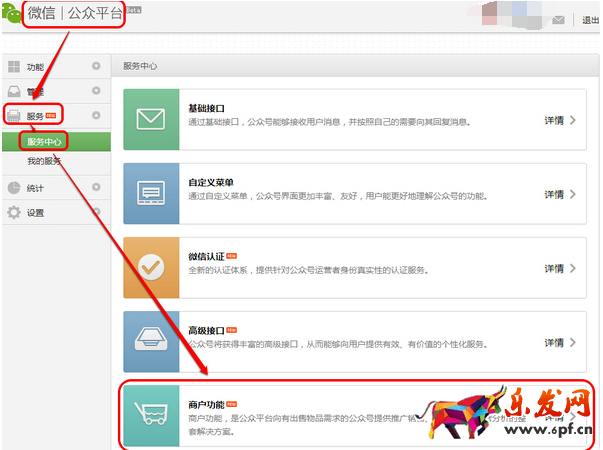
Task: Click the 微信认证 checkmark tile icon
Action: point(151,267)
